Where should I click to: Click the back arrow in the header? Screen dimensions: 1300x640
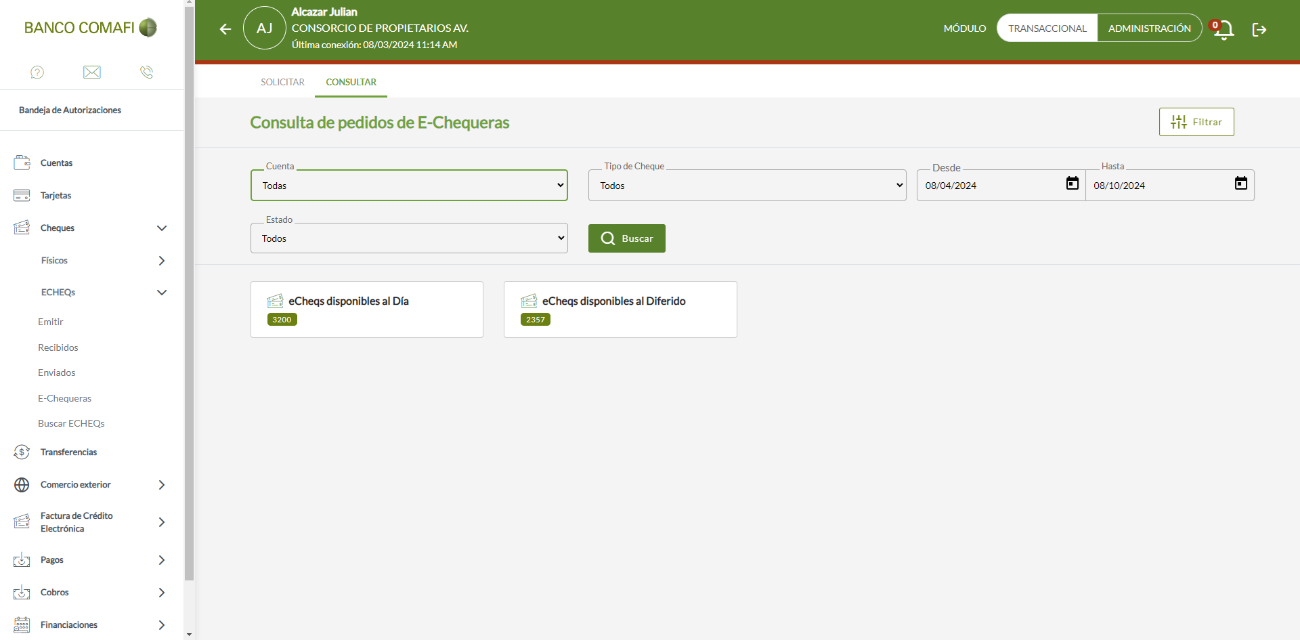tap(225, 29)
